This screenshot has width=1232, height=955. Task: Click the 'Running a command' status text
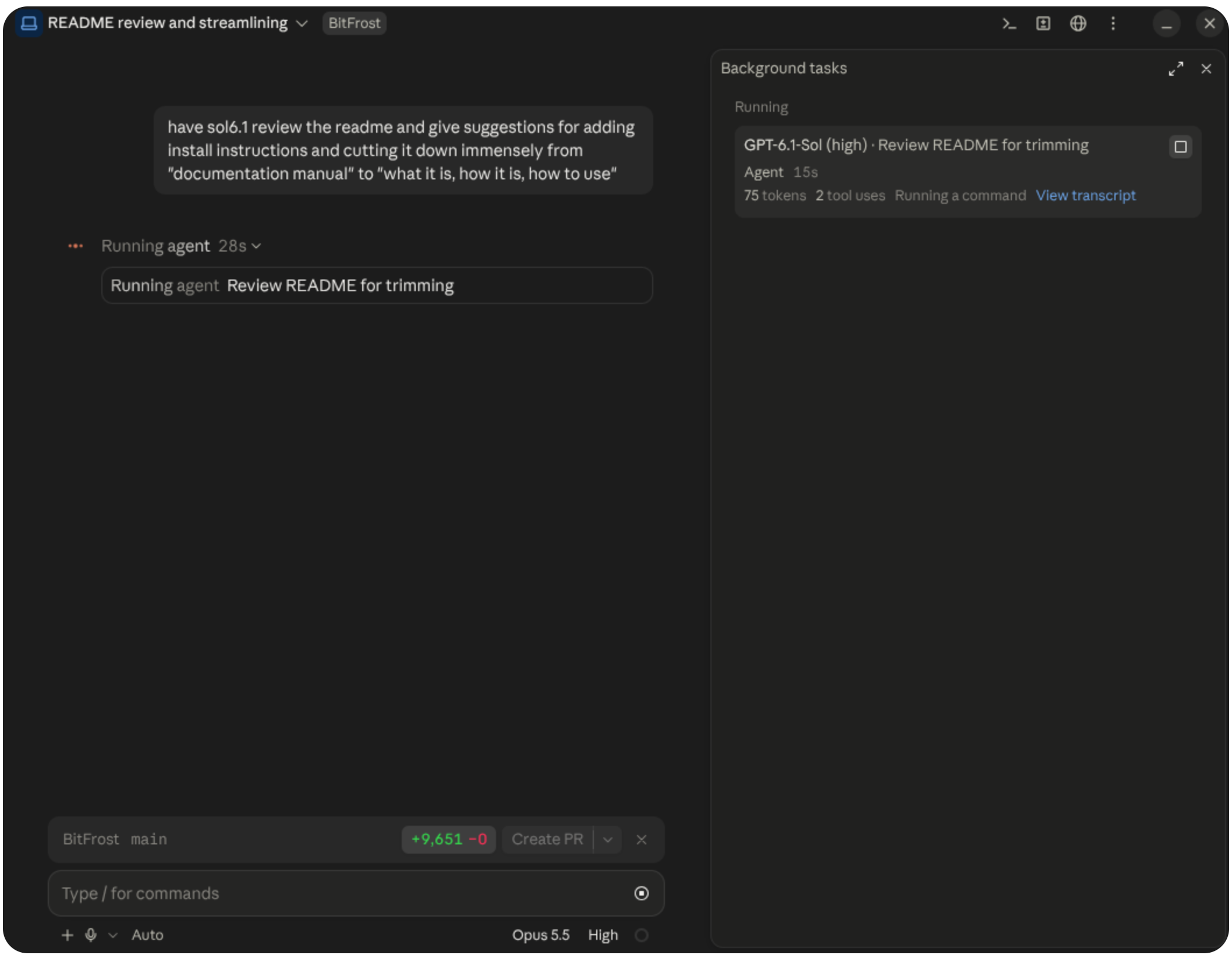click(960, 196)
